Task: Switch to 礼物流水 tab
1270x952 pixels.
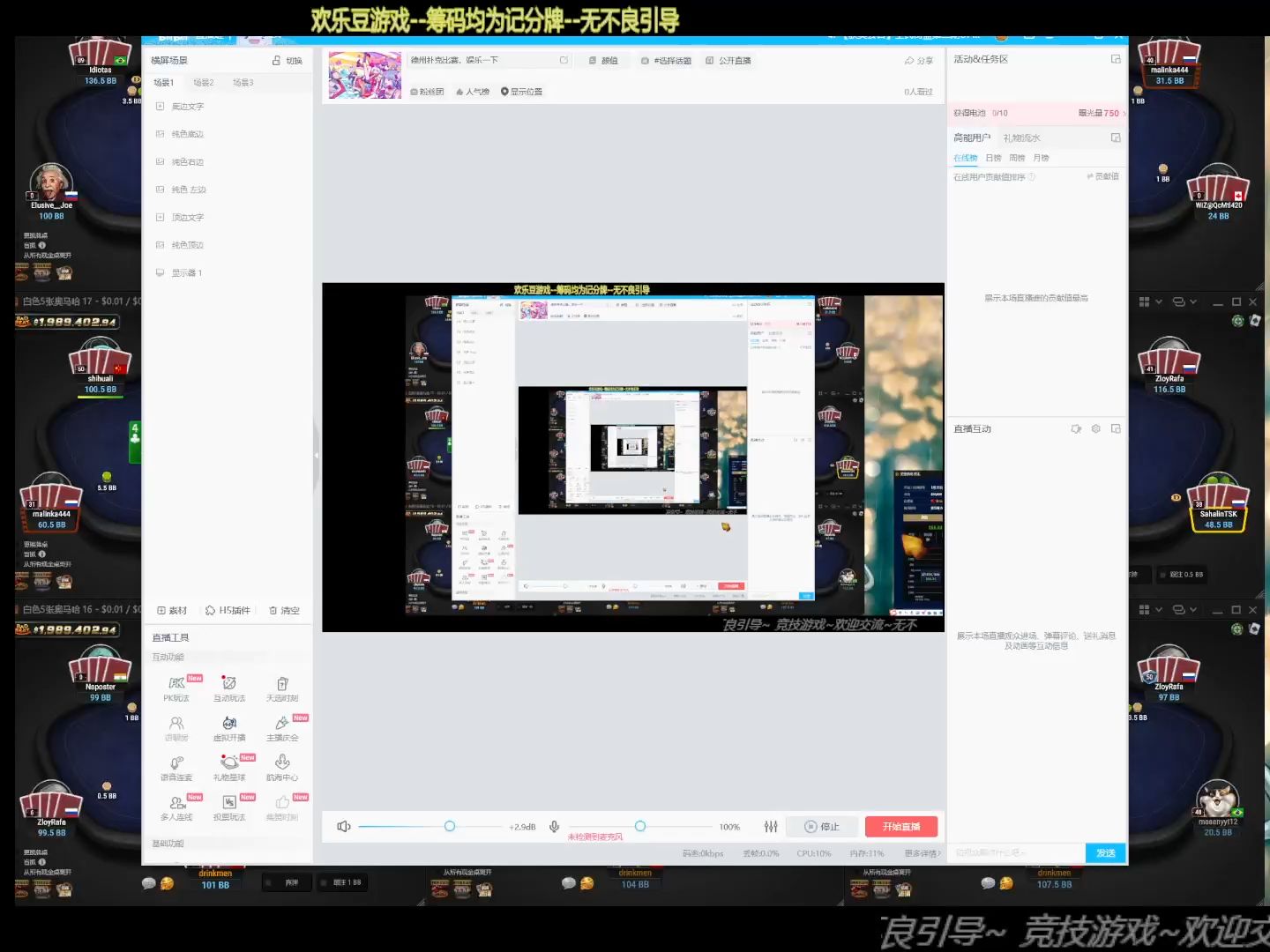Action: coord(1022,138)
